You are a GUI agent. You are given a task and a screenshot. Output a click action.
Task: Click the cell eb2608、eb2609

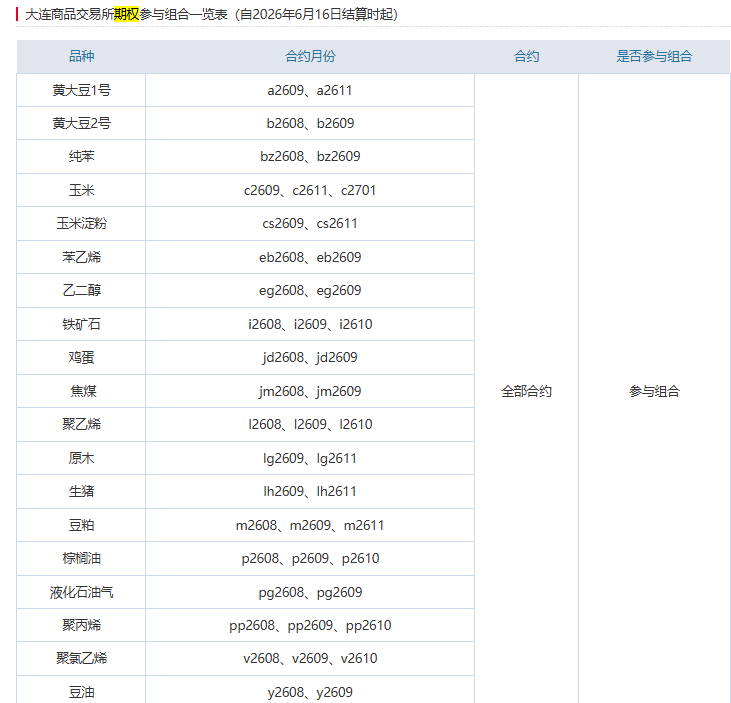coord(310,257)
